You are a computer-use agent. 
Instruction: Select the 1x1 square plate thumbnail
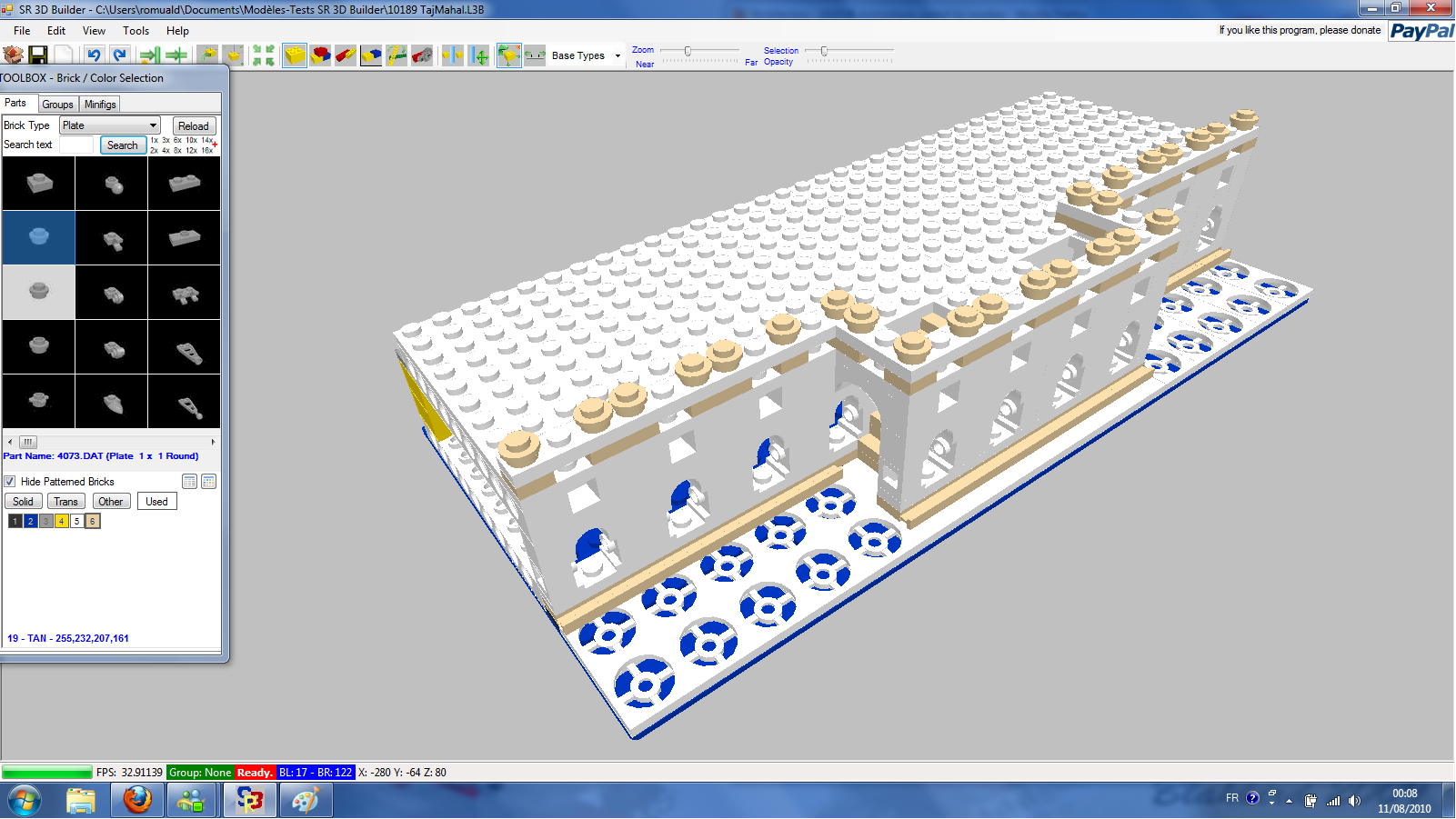(x=39, y=183)
